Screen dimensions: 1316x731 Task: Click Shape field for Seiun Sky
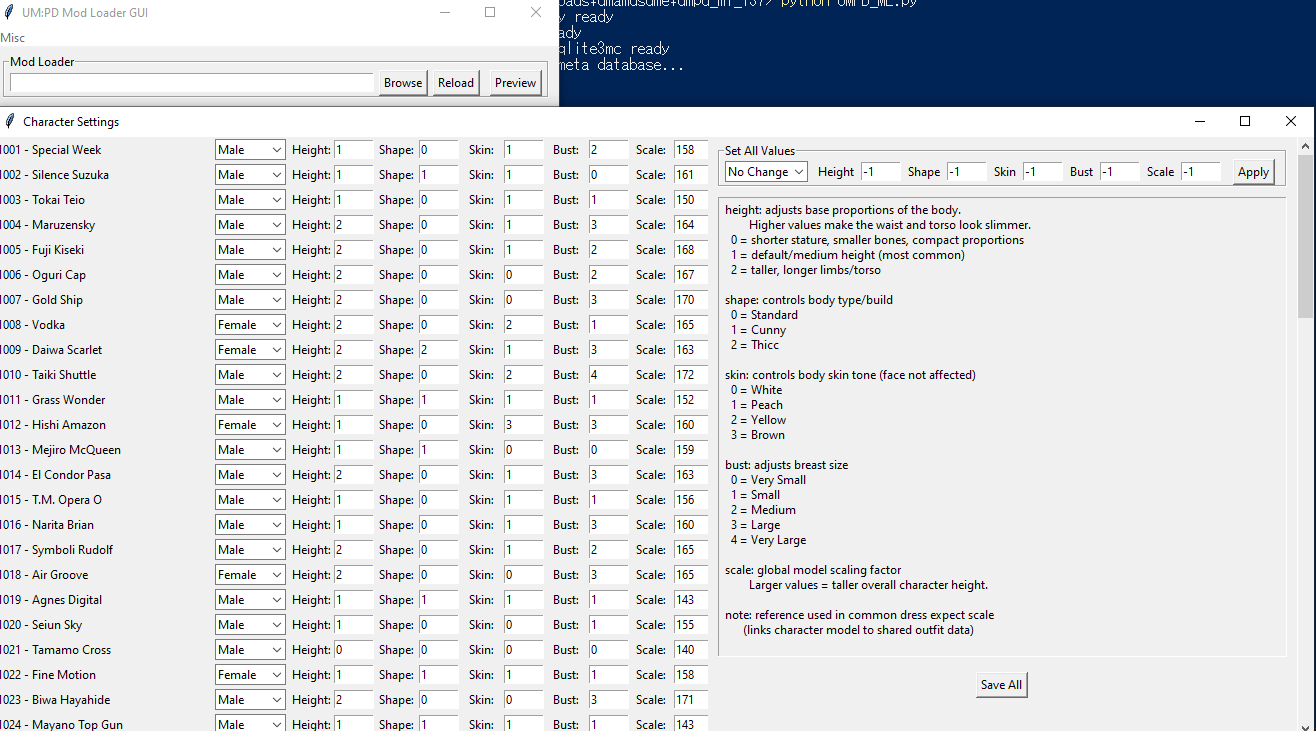click(438, 625)
